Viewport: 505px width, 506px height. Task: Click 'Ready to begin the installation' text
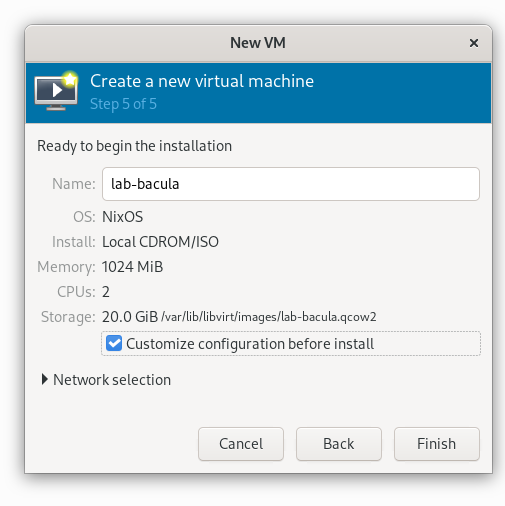pos(134,146)
